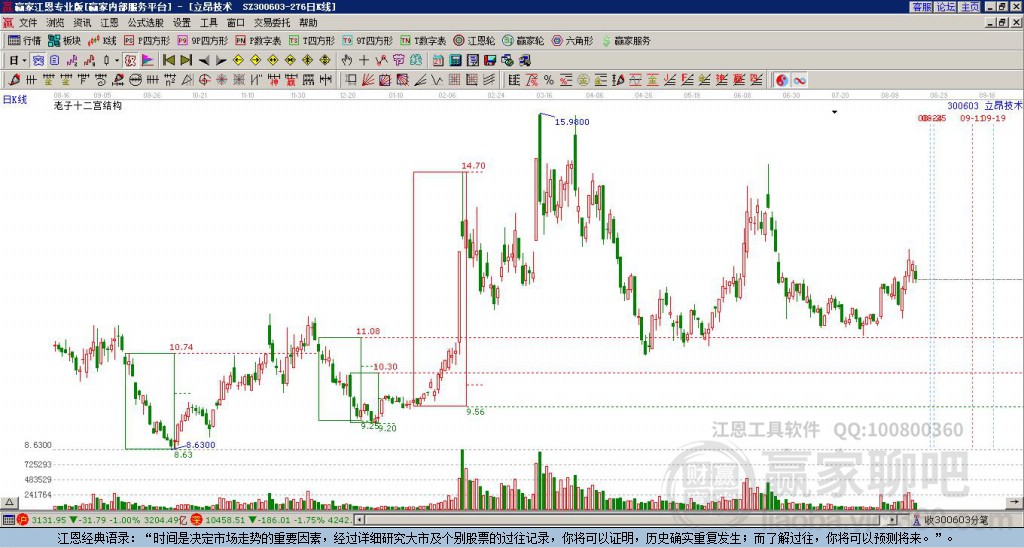
Task: Click the colored flag icon
Action: 148,61
